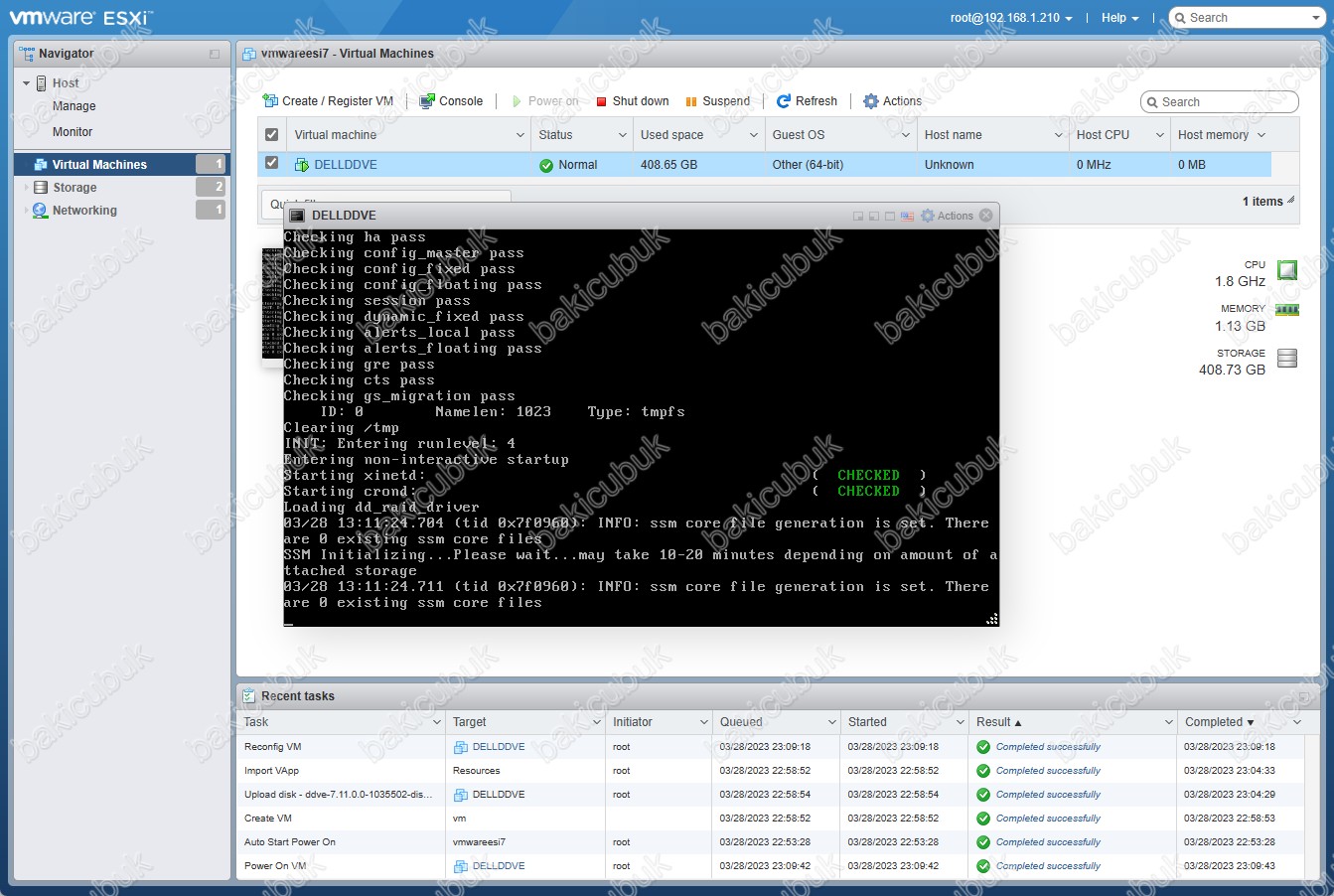Open the Guest OS column dropdown arrow
This screenshot has height=896, width=1334.
pos(906,135)
